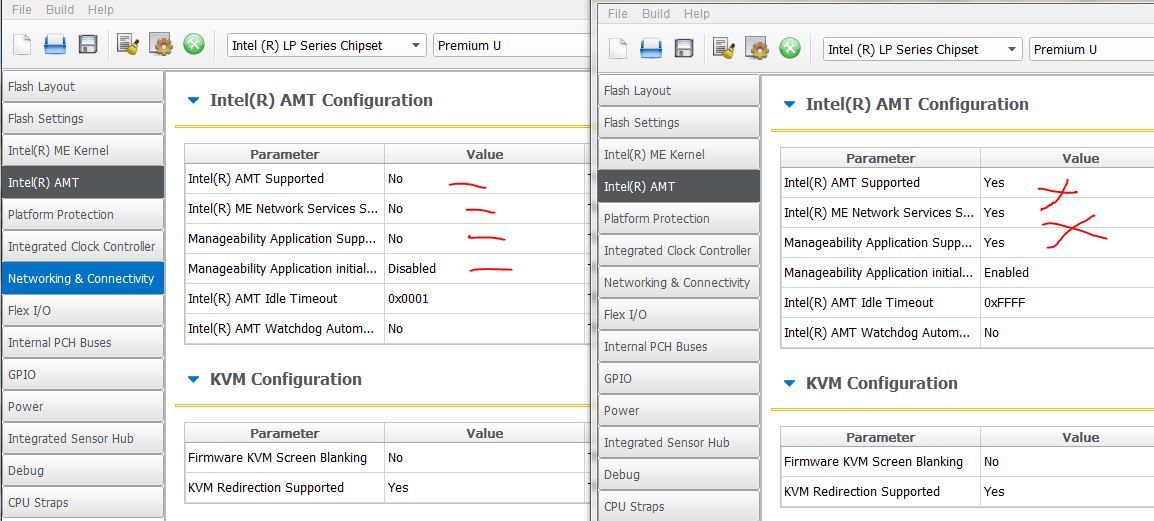Select Networking & Connectivity tab in right window
Viewport: 1154px width, 521px height.
tap(679, 283)
